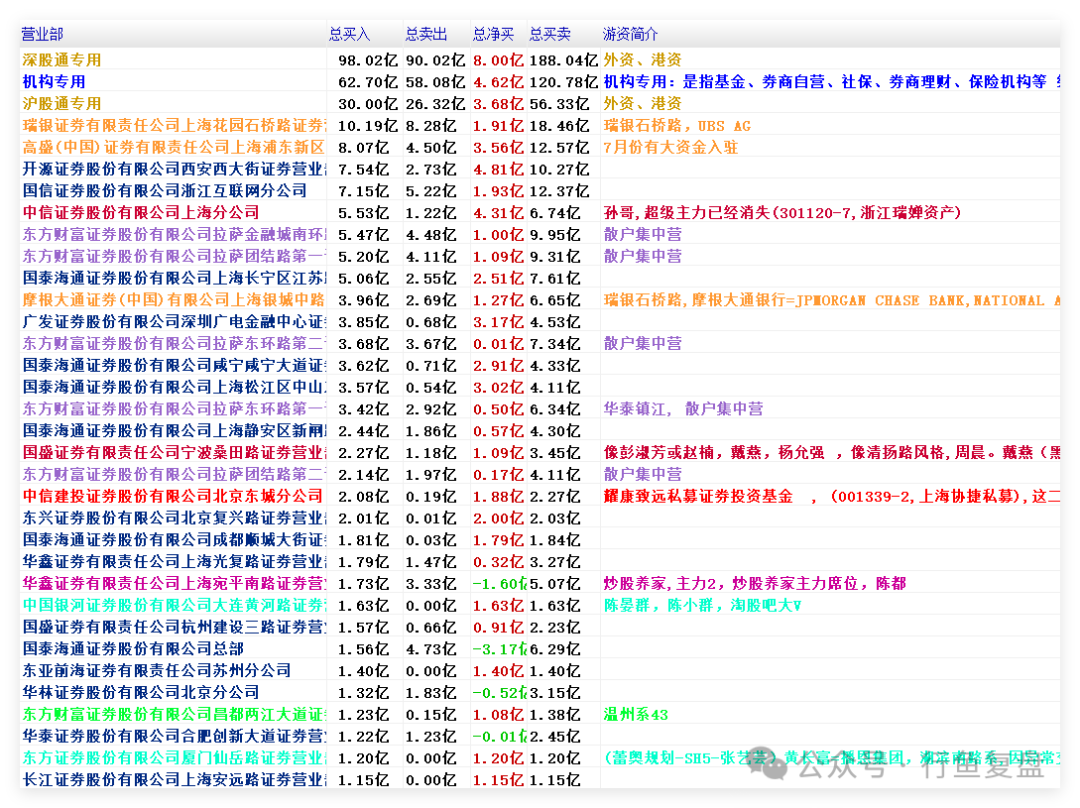Click 东方证券厦门仙岳路 branch name
Viewport: 1080px width, 808px height.
click(x=174, y=758)
